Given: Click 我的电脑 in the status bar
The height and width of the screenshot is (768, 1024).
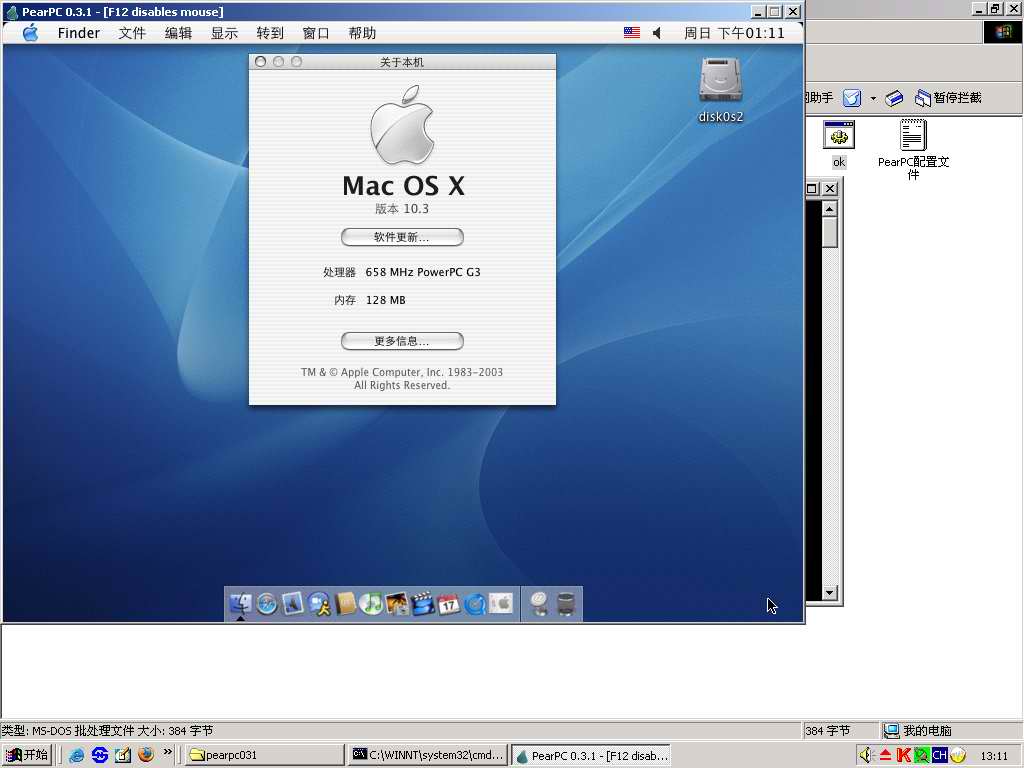Looking at the screenshot, I should 919,731.
